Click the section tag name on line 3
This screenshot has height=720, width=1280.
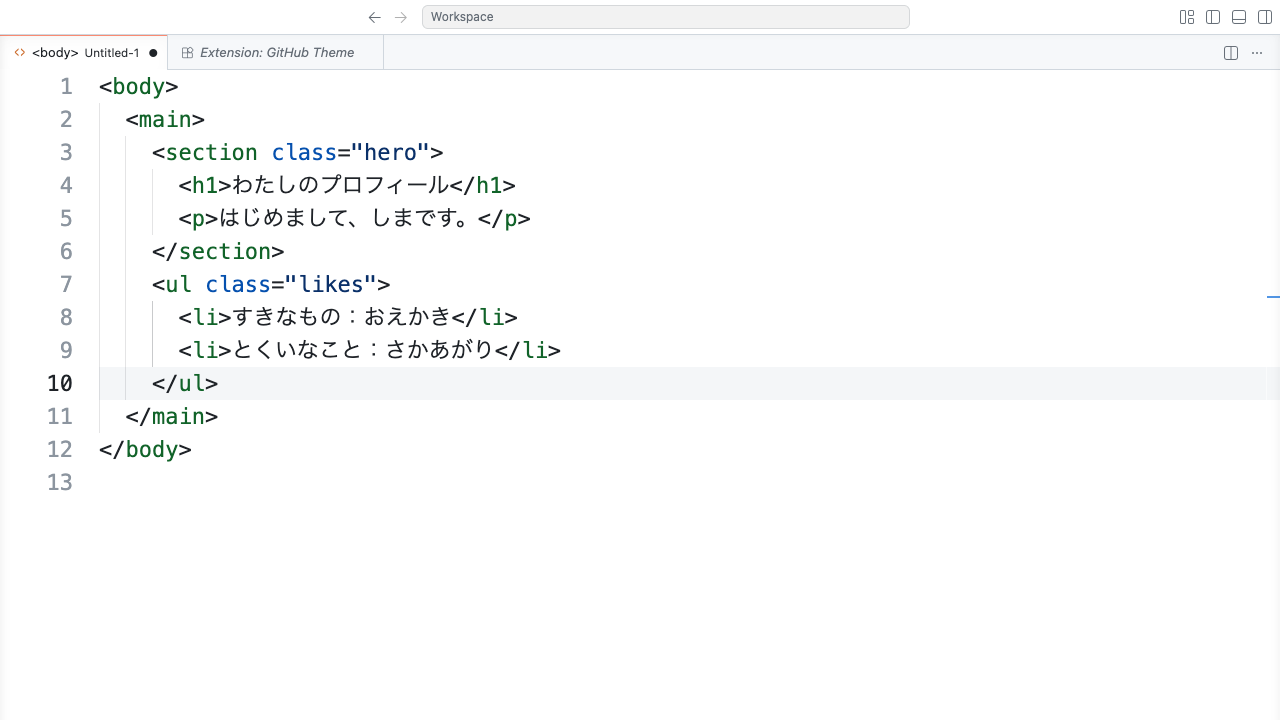pyautogui.click(x=211, y=153)
